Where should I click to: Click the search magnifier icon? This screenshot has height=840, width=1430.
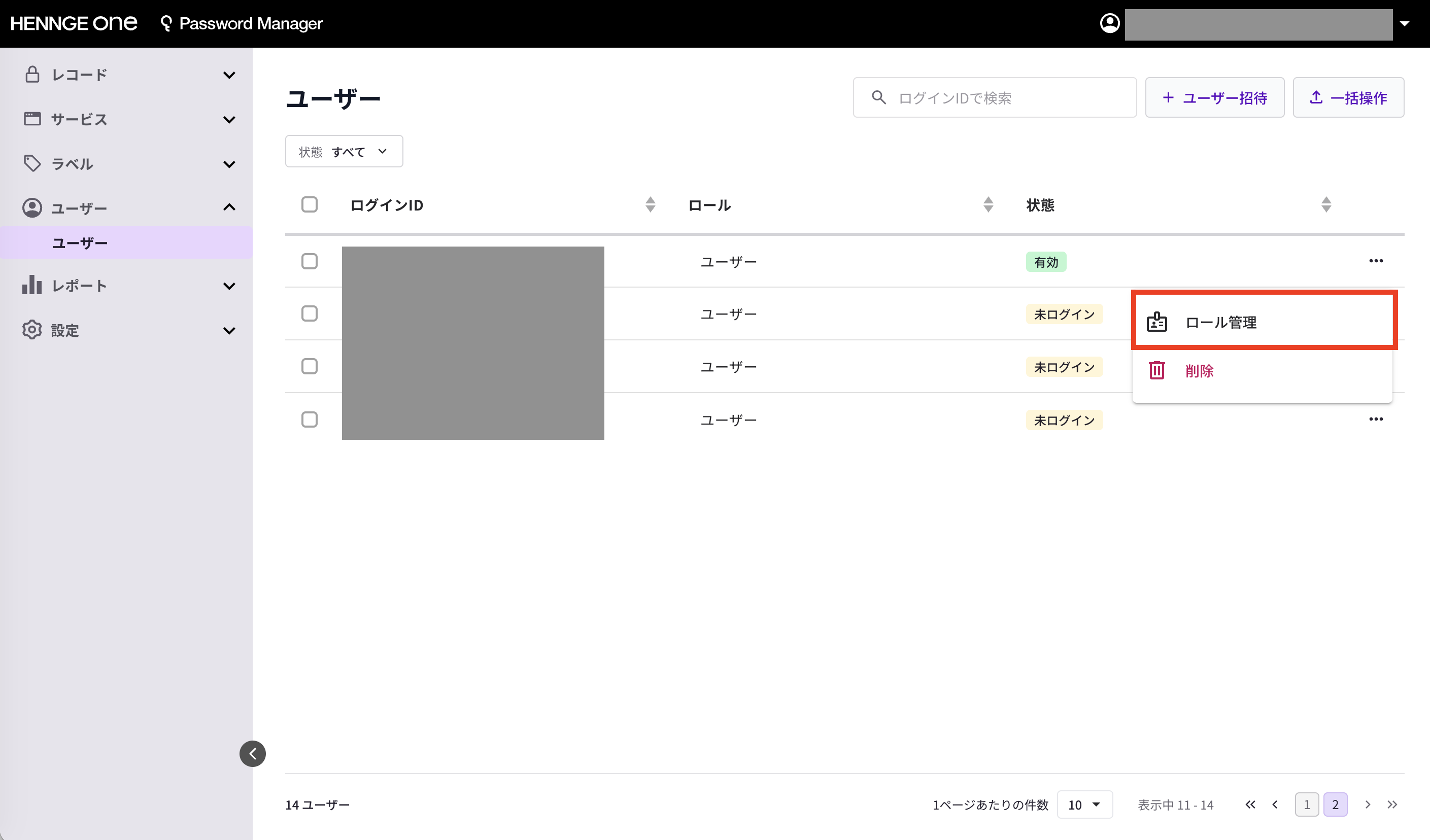point(878,97)
